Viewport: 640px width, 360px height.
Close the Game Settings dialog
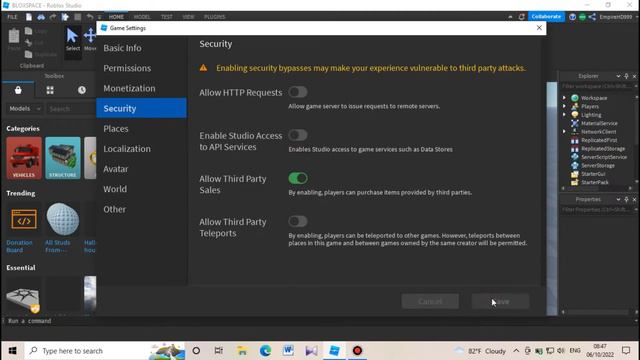coord(539,28)
